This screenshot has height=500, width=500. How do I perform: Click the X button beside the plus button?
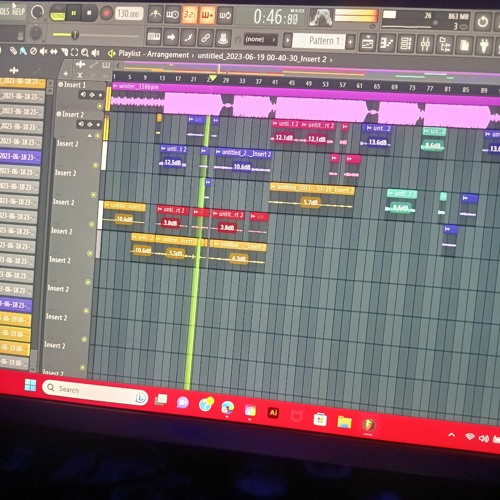coord(80,75)
